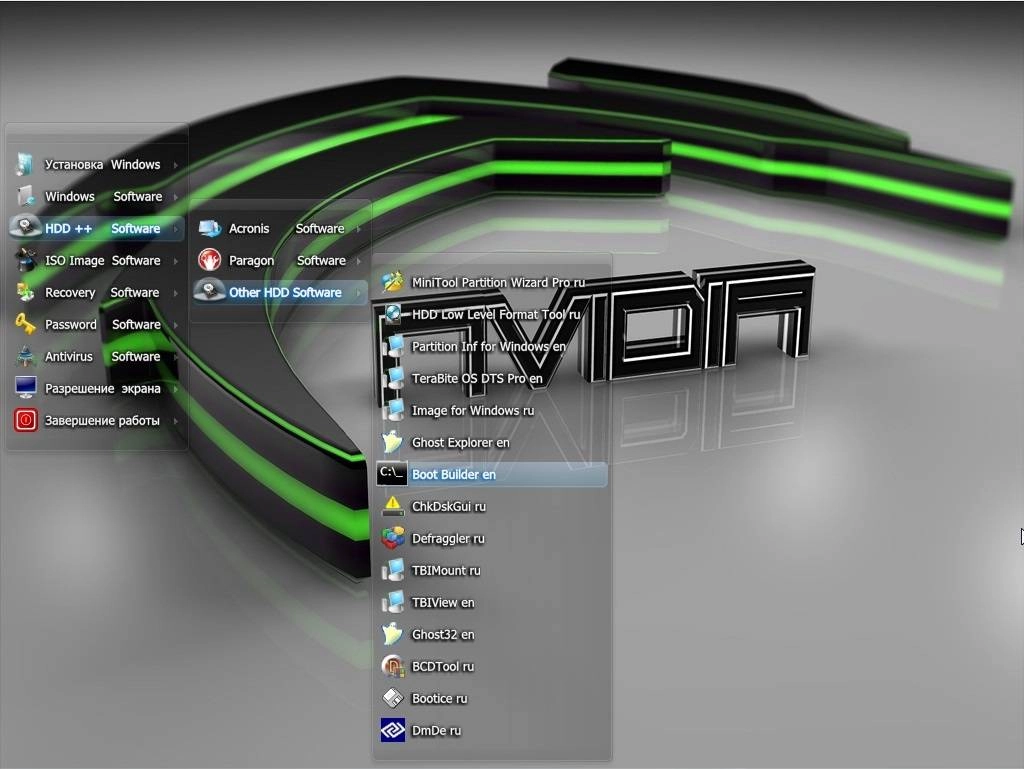Expand the Windows Software submenu arrow
The width and height of the screenshot is (1024, 769).
[x=176, y=197]
